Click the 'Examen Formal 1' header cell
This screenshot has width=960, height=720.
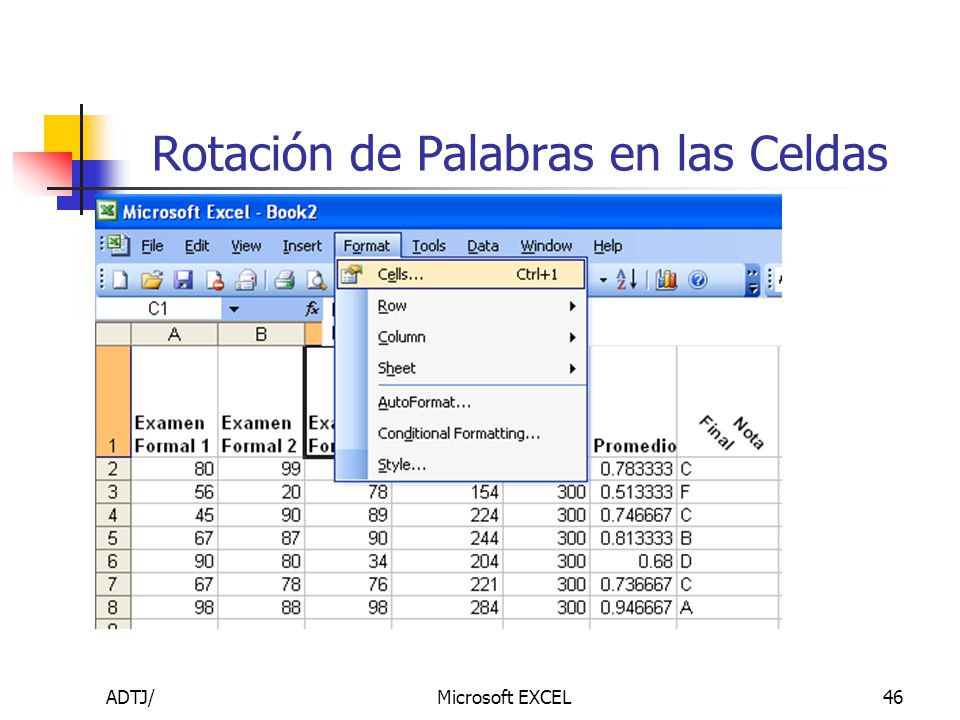(x=174, y=402)
